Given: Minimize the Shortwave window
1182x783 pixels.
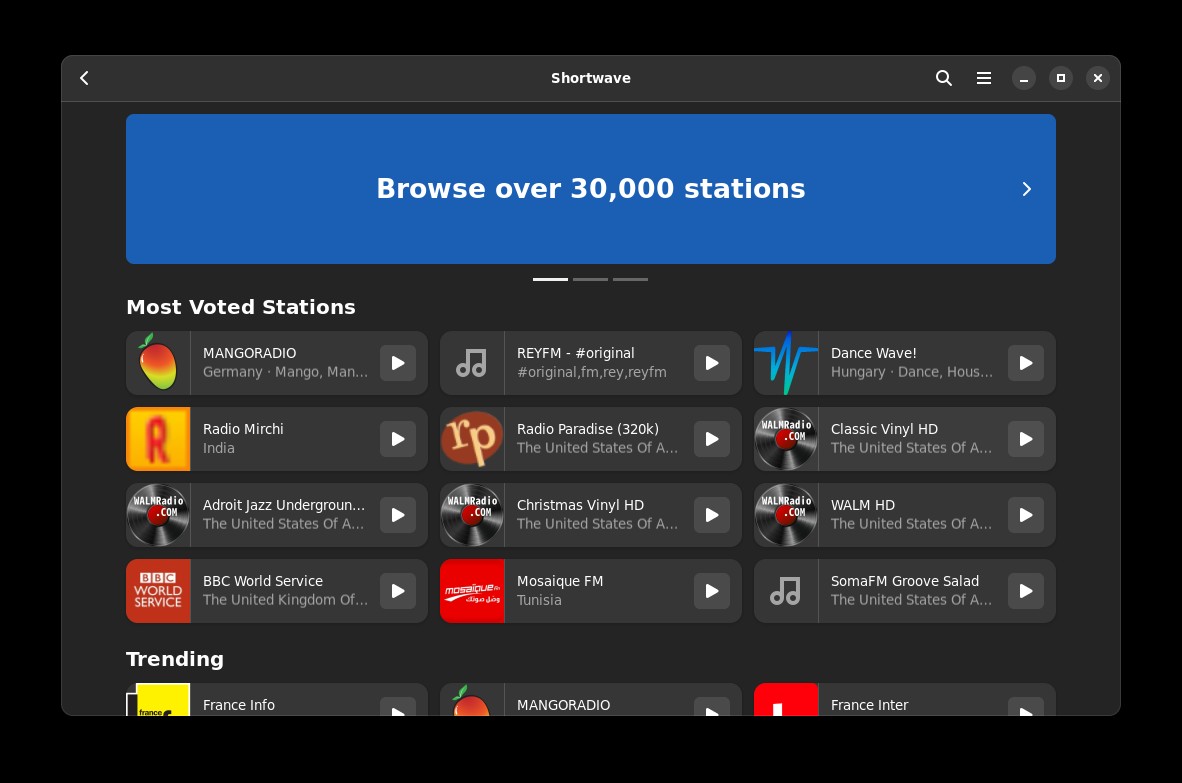Looking at the screenshot, I should (1024, 78).
